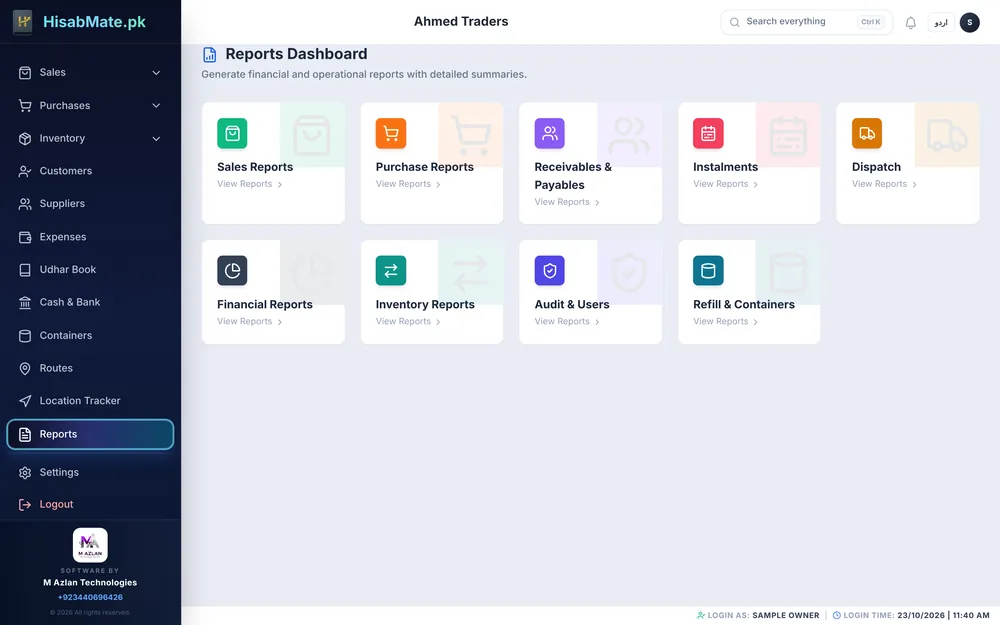Click the Logout label in sidebar
The width and height of the screenshot is (1000, 625).
[x=56, y=504]
